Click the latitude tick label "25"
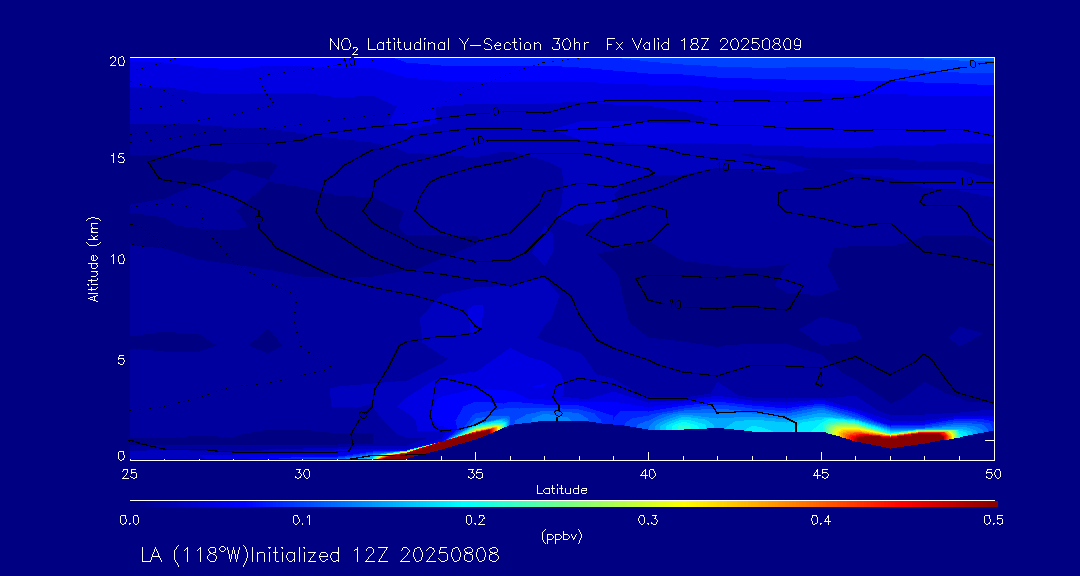Viewport: 1080px width, 576px height. click(x=129, y=474)
